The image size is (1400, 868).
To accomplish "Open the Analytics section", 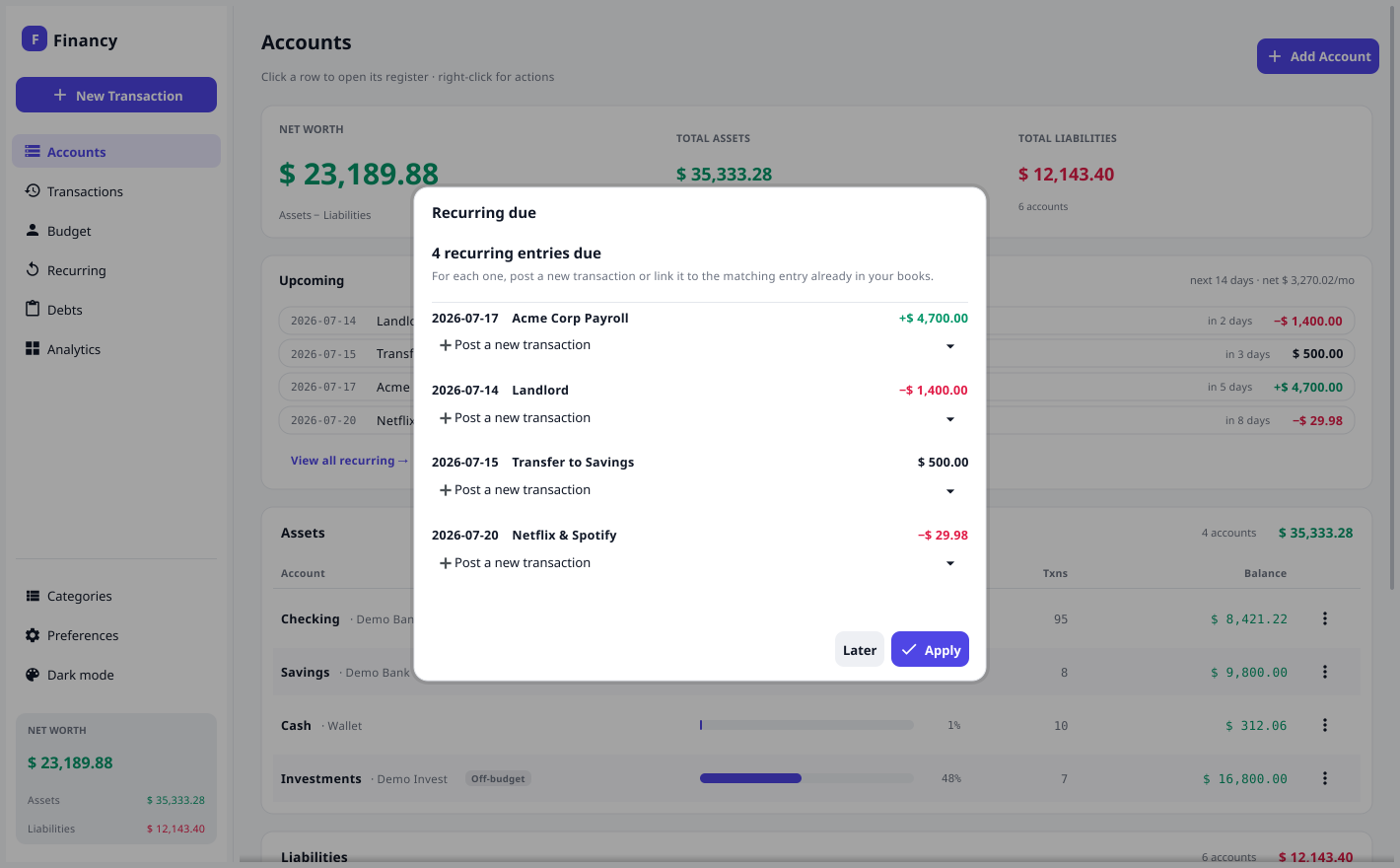I will tap(116, 349).
